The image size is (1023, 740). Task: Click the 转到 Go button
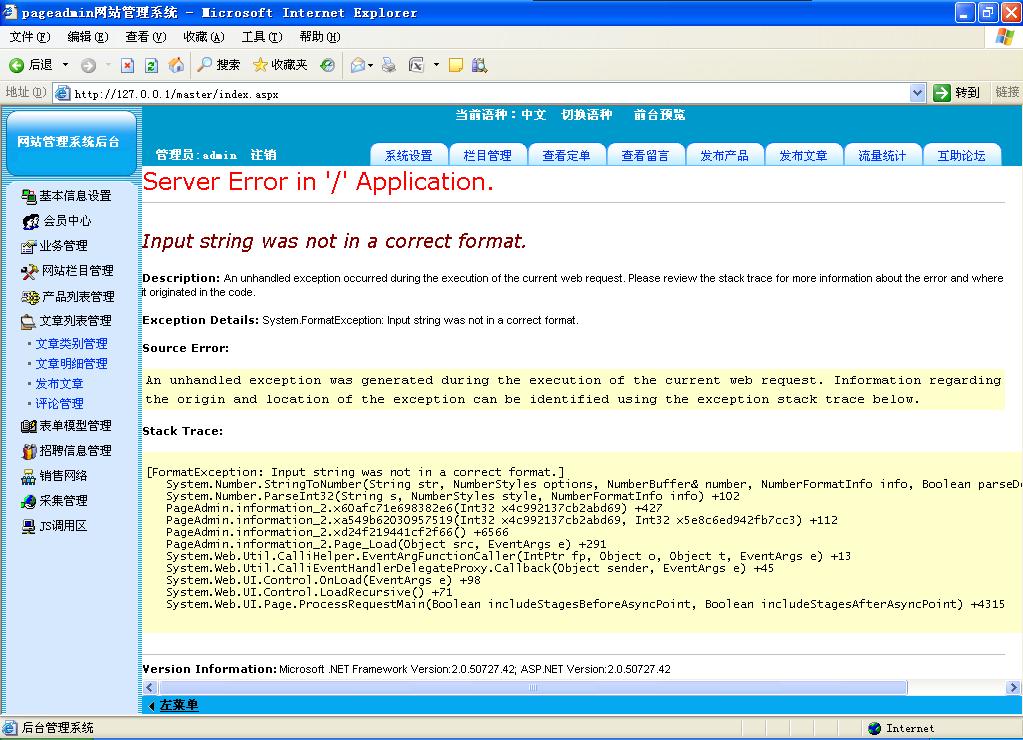957,93
